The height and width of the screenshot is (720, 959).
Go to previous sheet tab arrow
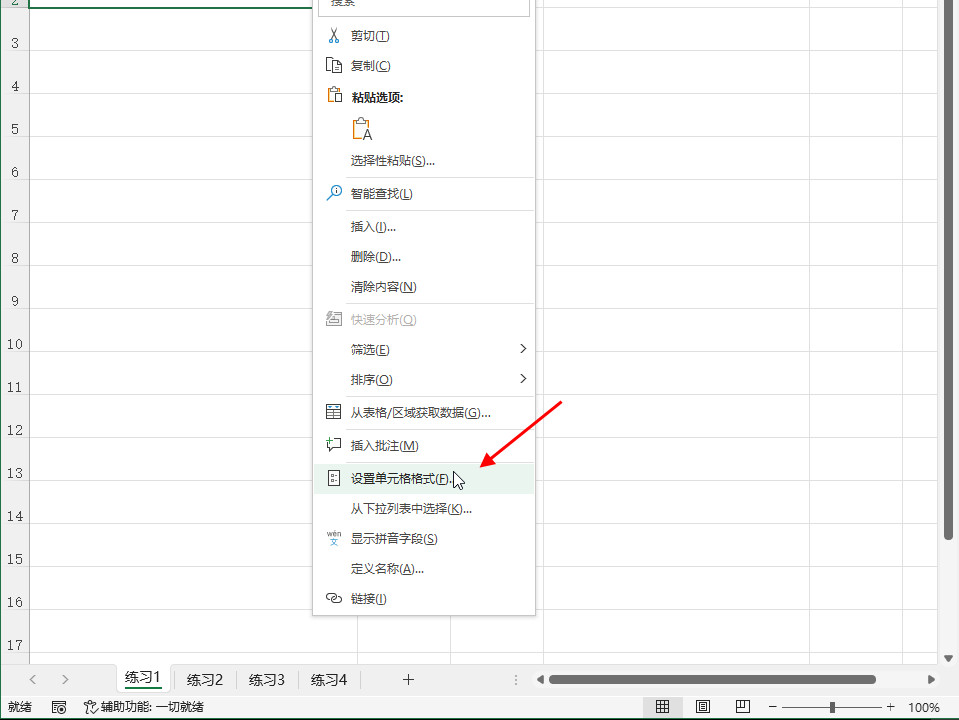(x=33, y=679)
